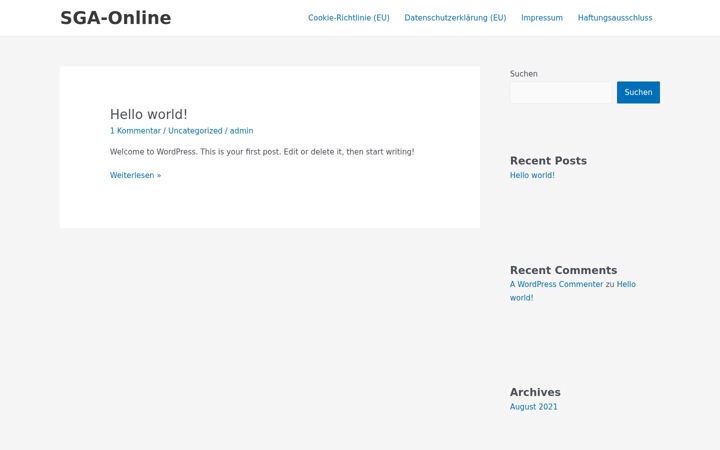
Task: Click the Recent Comments heading
Action: tap(563, 270)
